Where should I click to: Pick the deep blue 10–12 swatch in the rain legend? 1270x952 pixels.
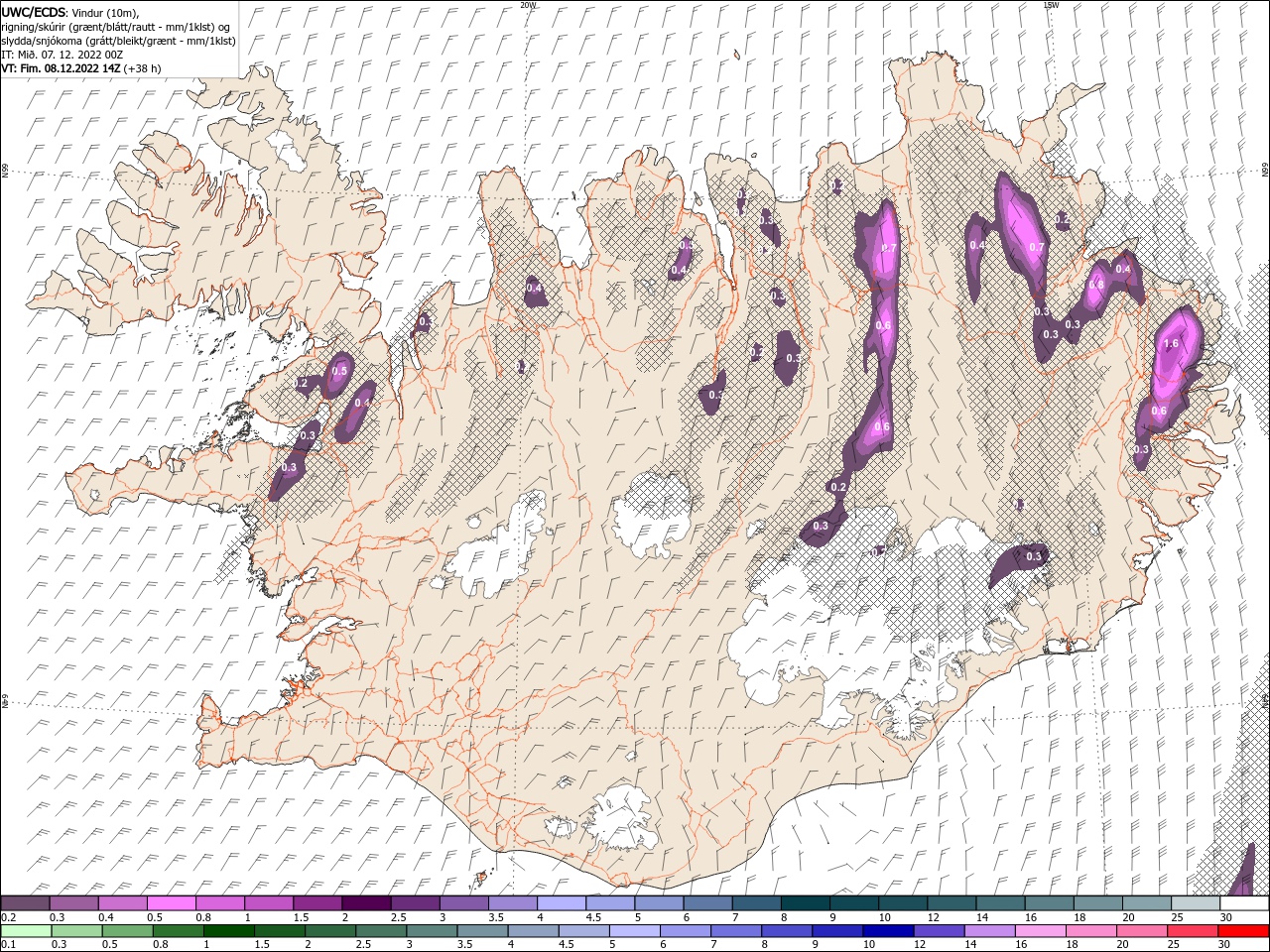tap(887, 931)
